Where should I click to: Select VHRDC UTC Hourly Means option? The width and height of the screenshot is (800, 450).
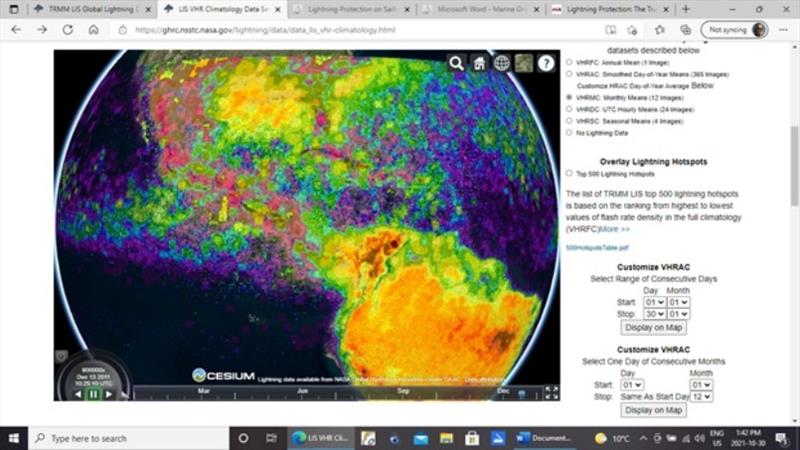tap(569, 109)
